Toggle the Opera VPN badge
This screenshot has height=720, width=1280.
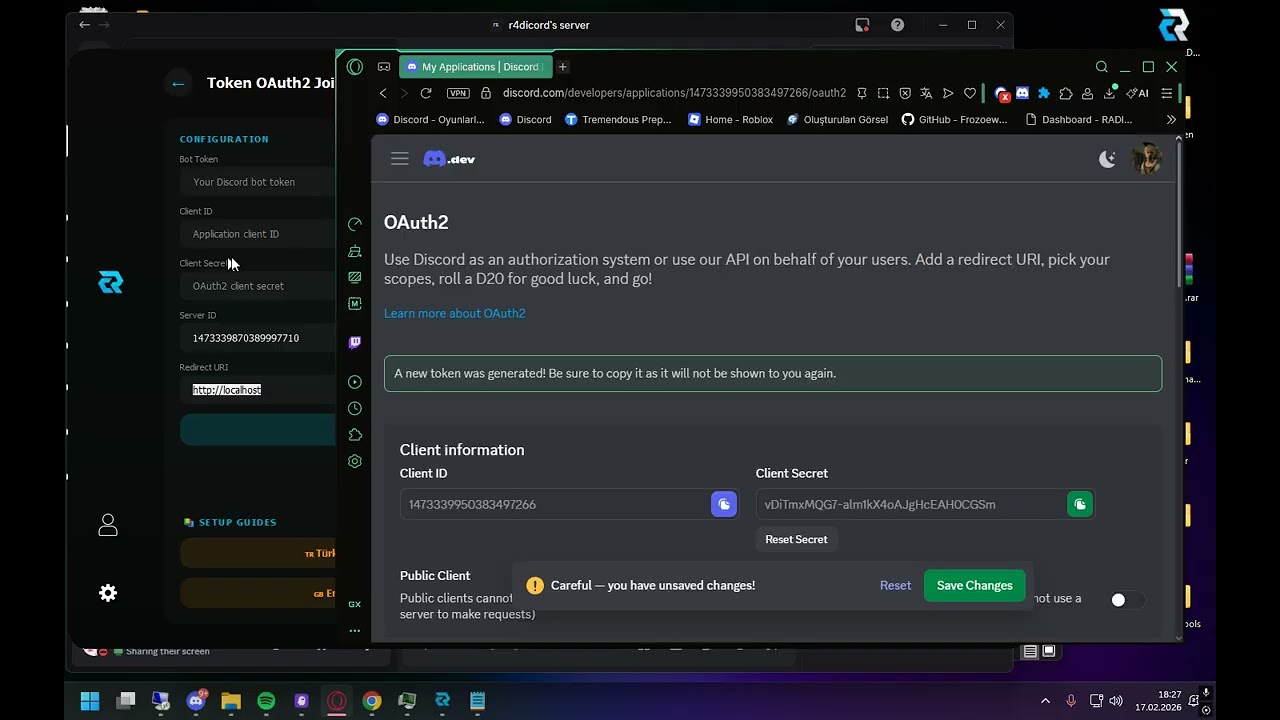tap(458, 93)
